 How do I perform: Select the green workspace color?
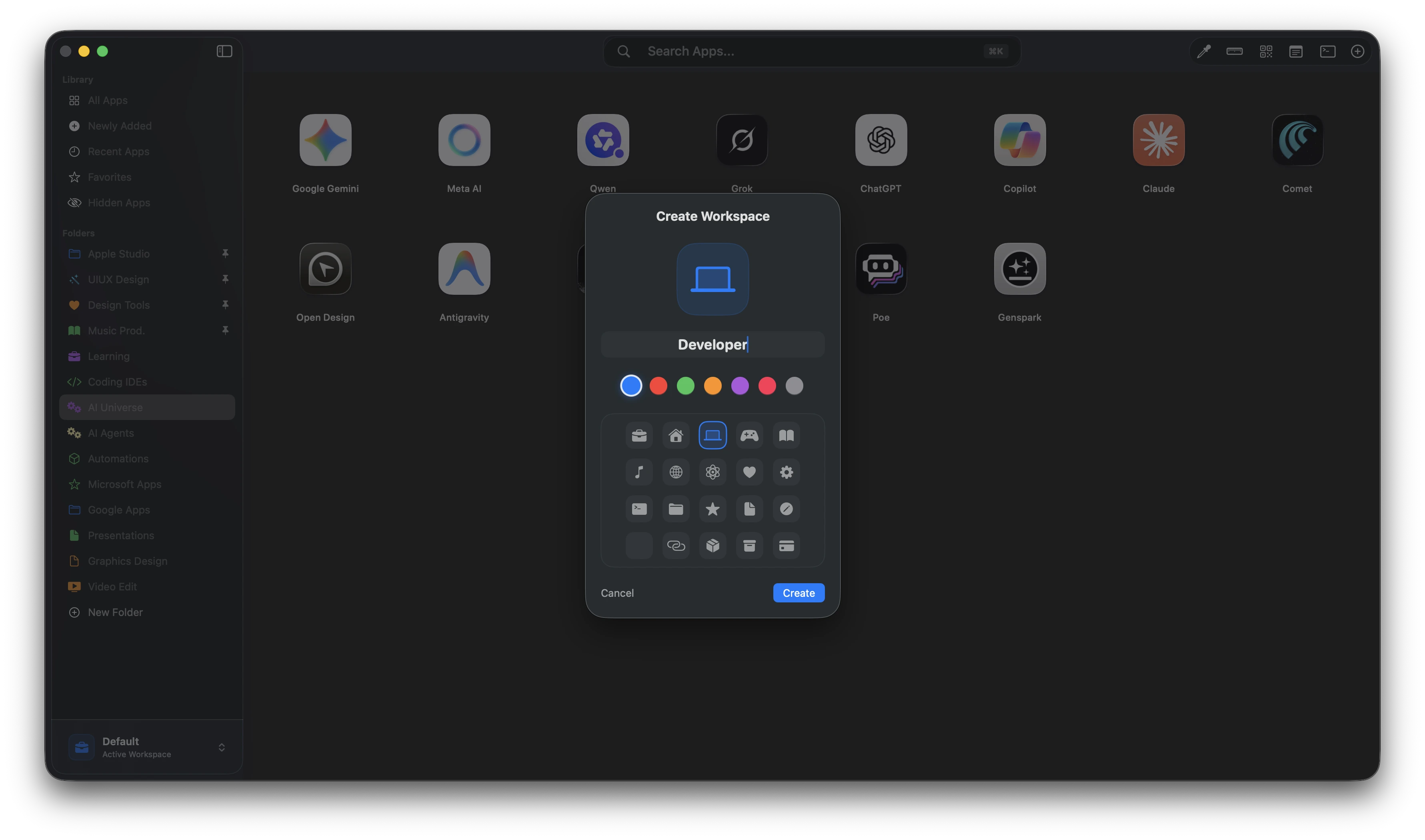coord(686,386)
